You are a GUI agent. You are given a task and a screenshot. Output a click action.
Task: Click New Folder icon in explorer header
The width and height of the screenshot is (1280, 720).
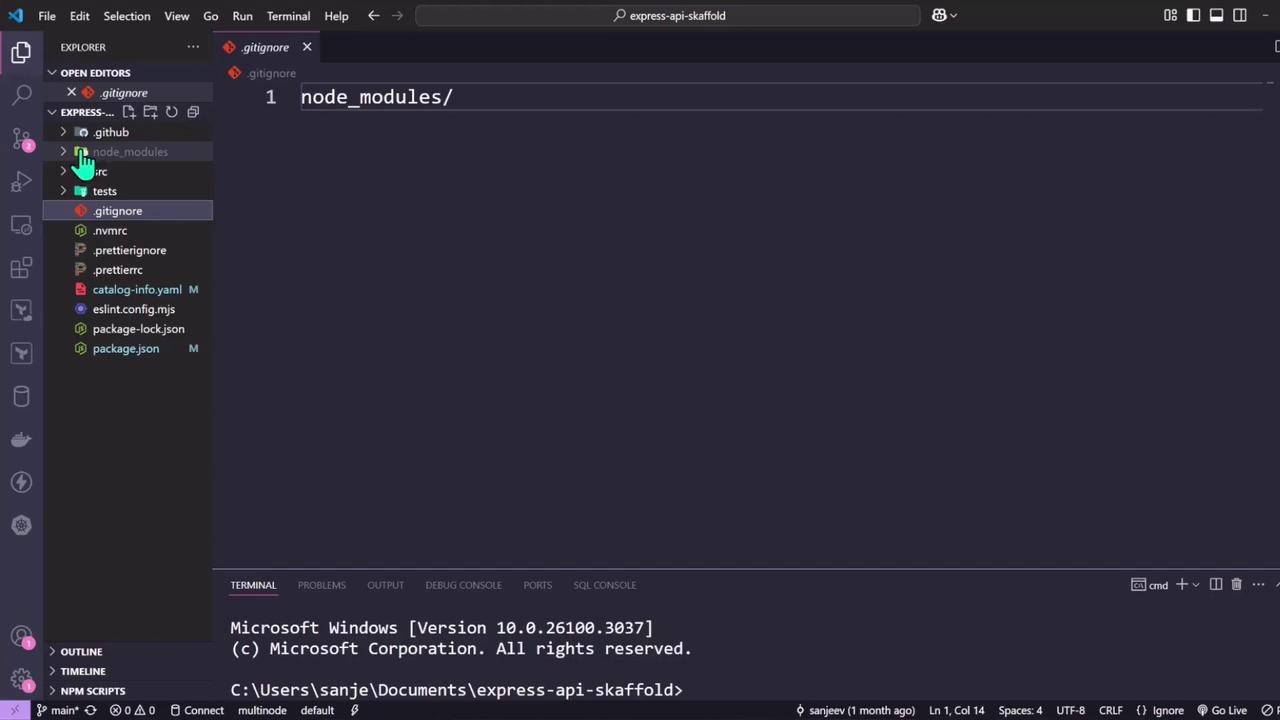(x=150, y=112)
